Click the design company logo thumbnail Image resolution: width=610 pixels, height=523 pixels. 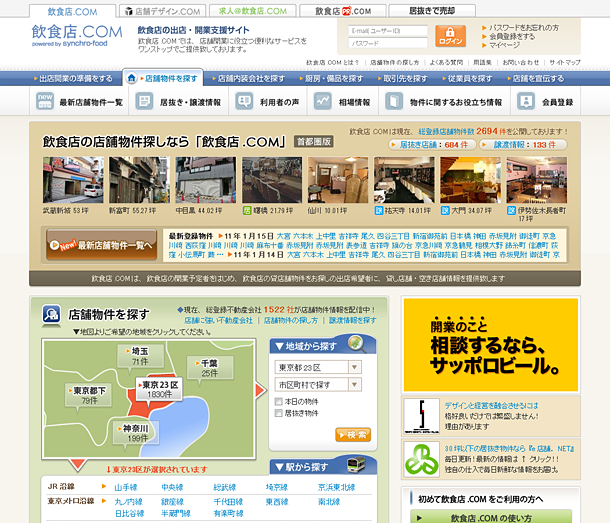(x=422, y=416)
